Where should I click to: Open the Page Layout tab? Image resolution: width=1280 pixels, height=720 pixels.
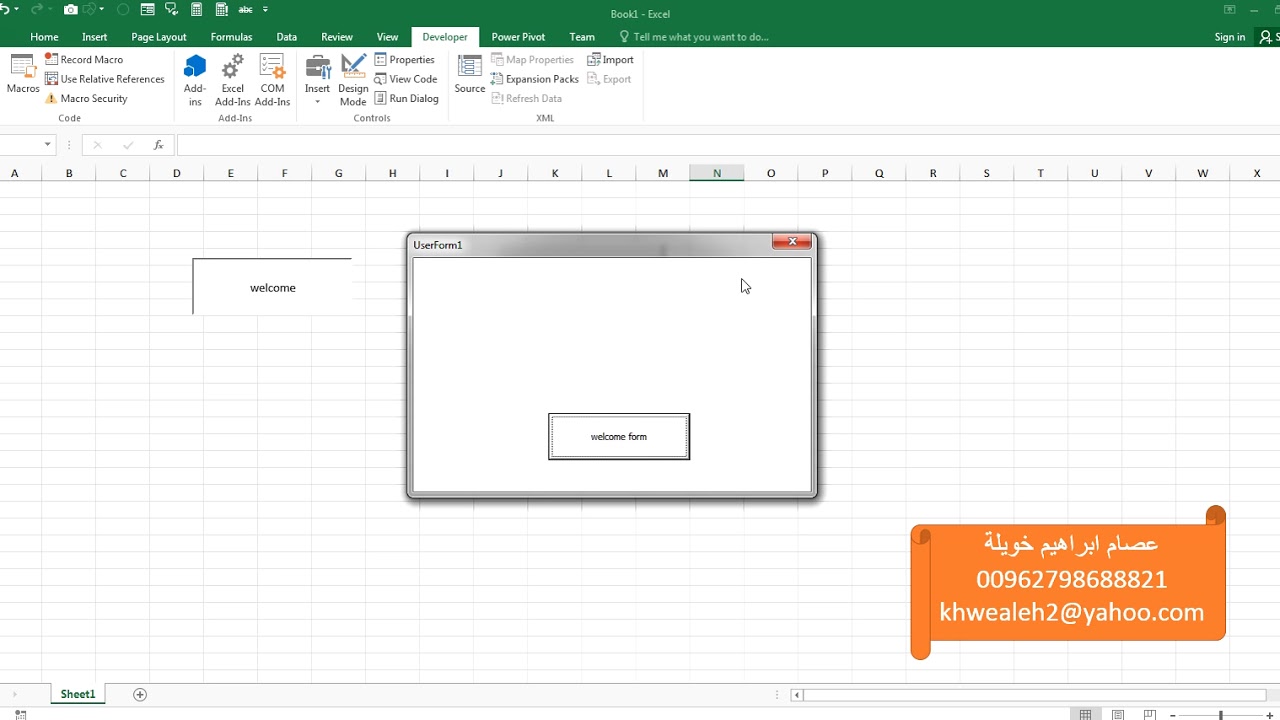(x=159, y=37)
